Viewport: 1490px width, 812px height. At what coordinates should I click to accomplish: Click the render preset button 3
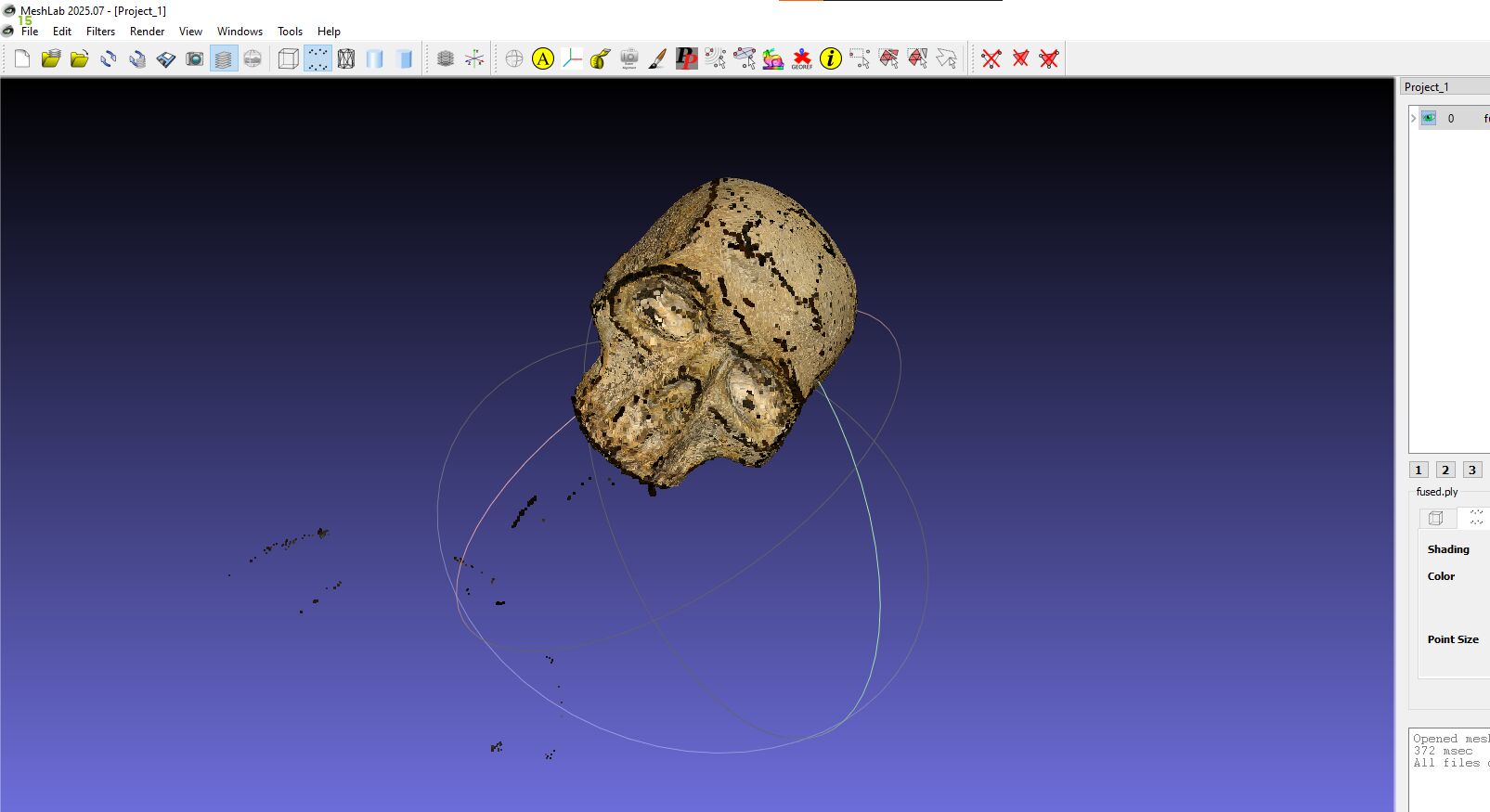click(1471, 470)
